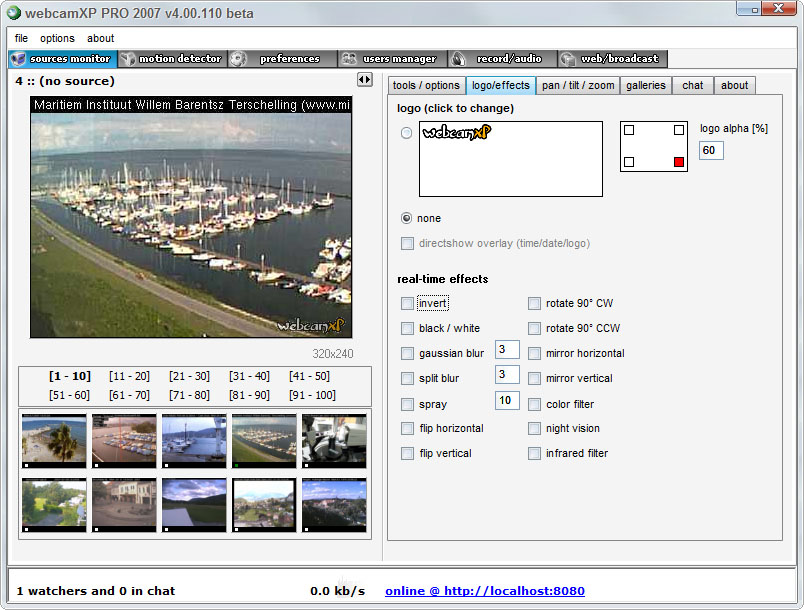Enable the invert effect checkbox

tap(407, 303)
